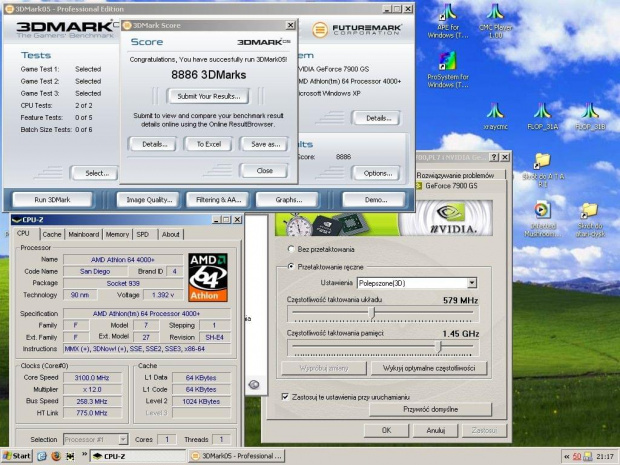
Task: Click the red 50 tray icon
Action: click(577, 456)
